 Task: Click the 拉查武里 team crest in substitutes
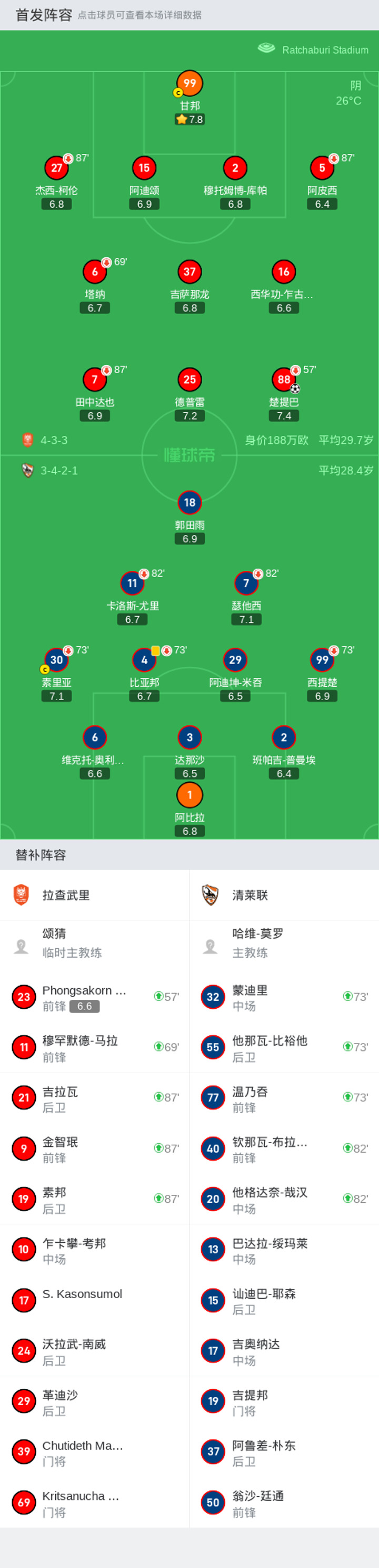[x=21, y=895]
